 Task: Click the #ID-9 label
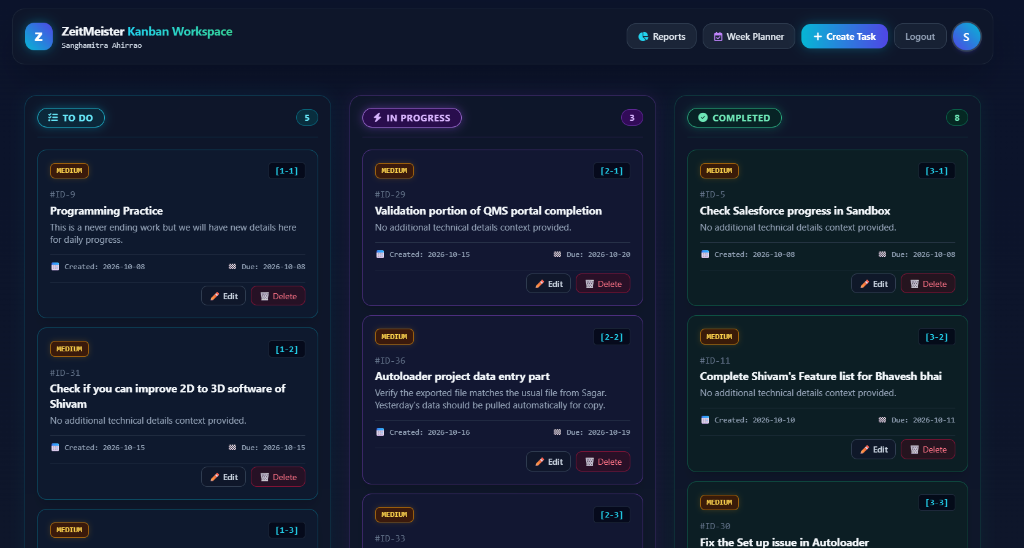click(x=63, y=195)
